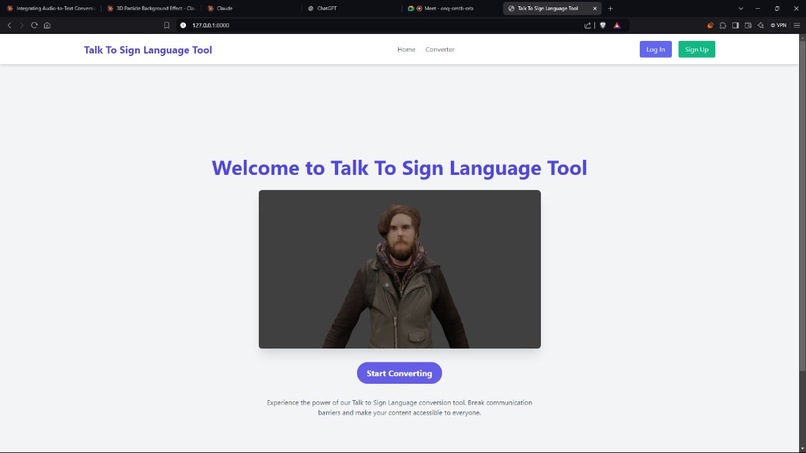Click the Log In button
This screenshot has width=806, height=453.
click(x=655, y=49)
